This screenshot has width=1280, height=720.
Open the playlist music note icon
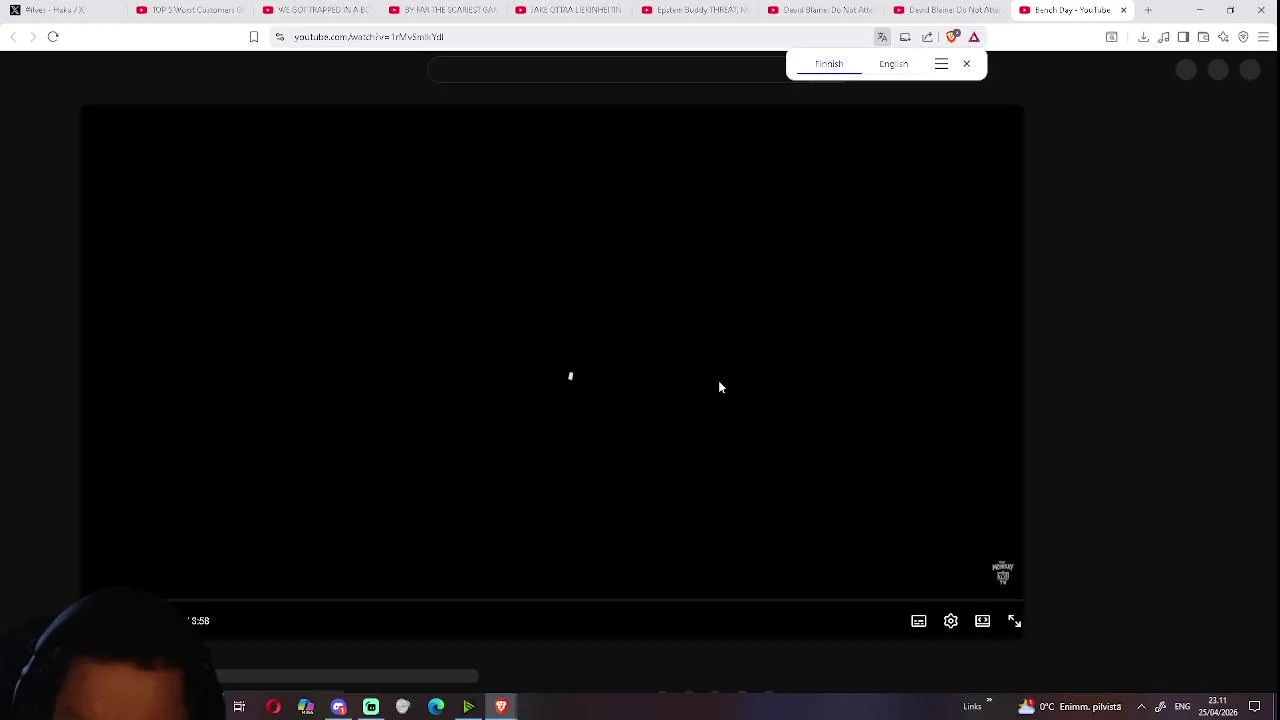tap(1164, 37)
